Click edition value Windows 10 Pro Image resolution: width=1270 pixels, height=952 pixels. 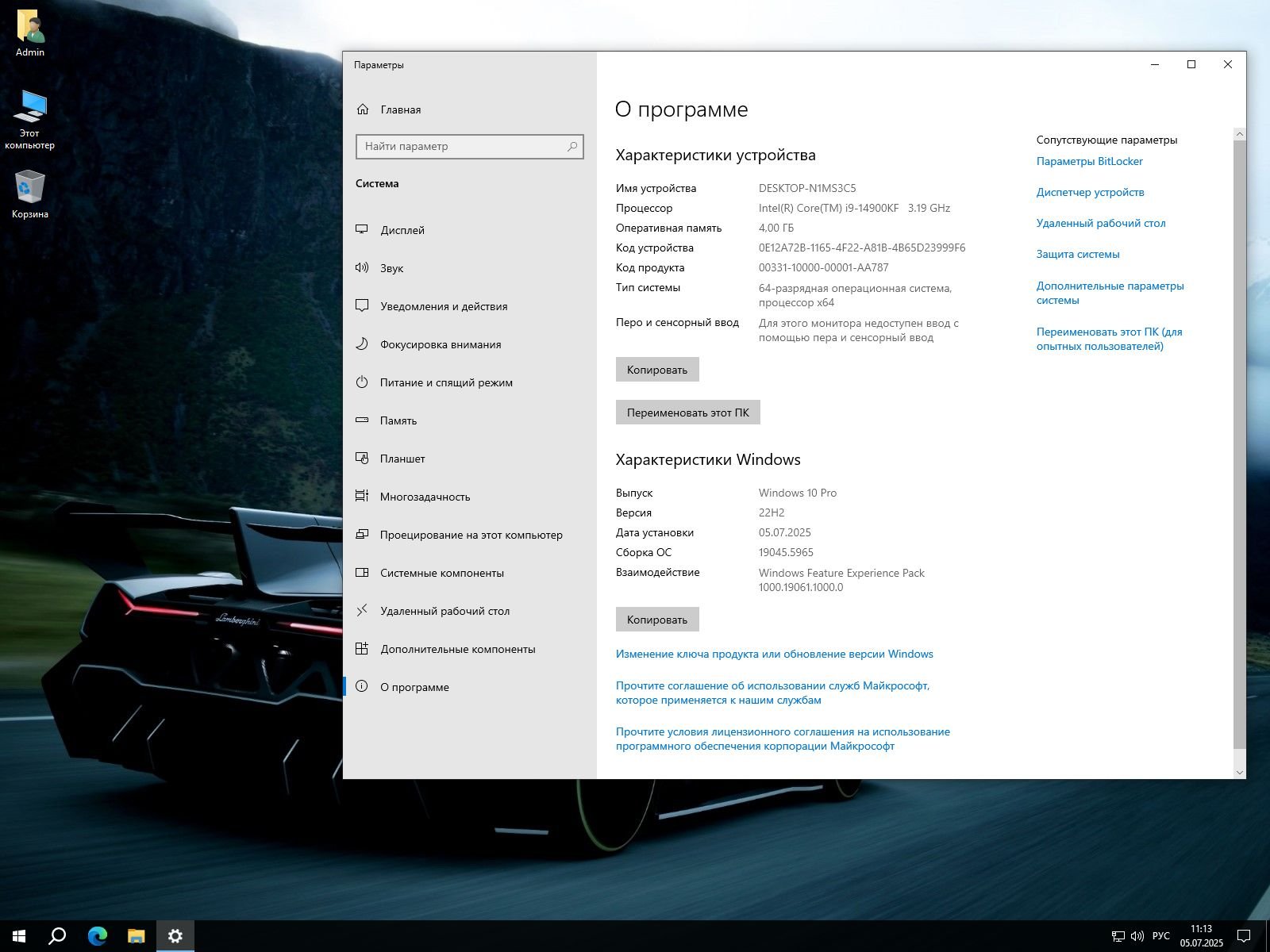[798, 493]
